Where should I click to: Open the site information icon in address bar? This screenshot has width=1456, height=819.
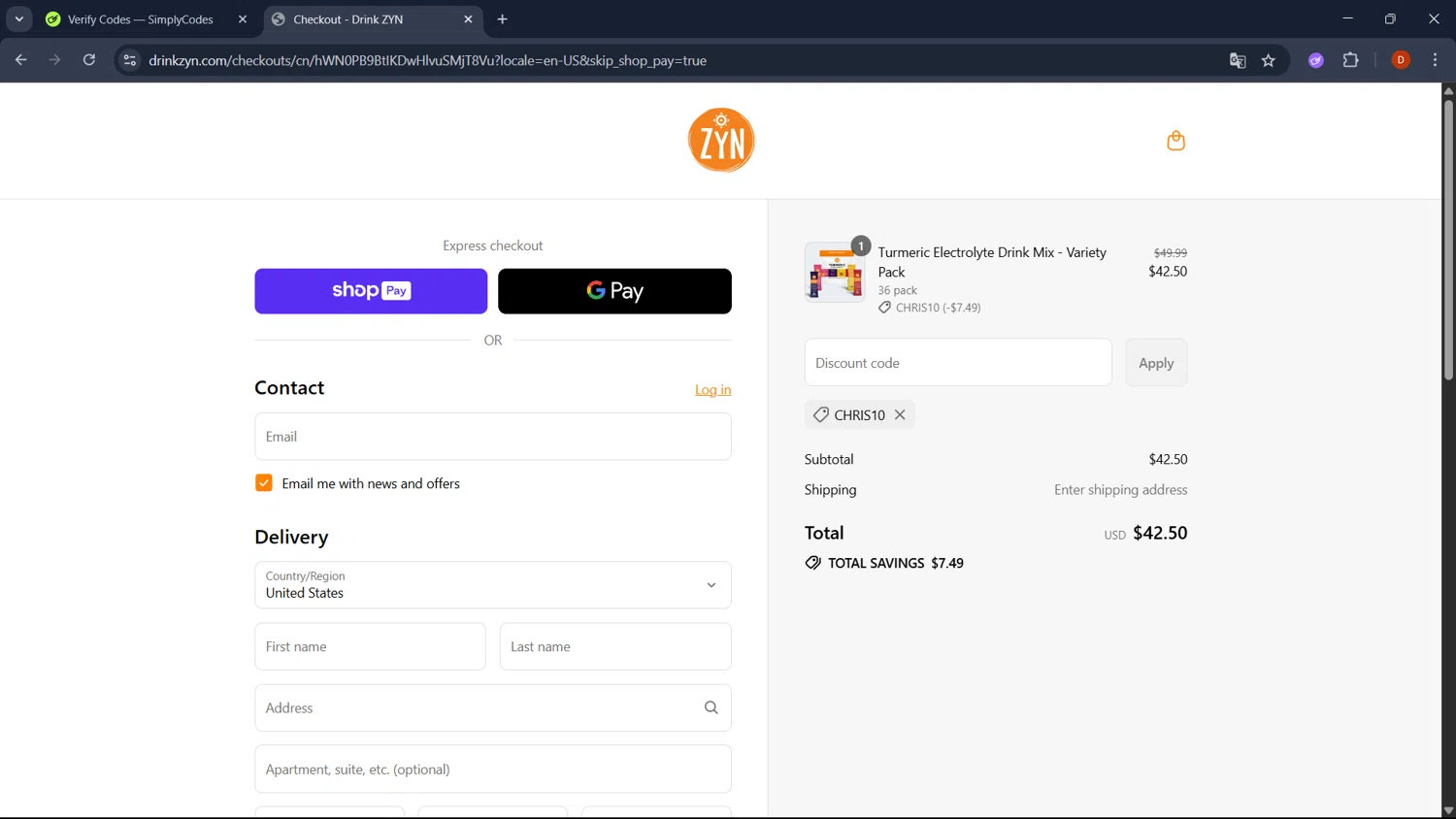pyautogui.click(x=129, y=60)
